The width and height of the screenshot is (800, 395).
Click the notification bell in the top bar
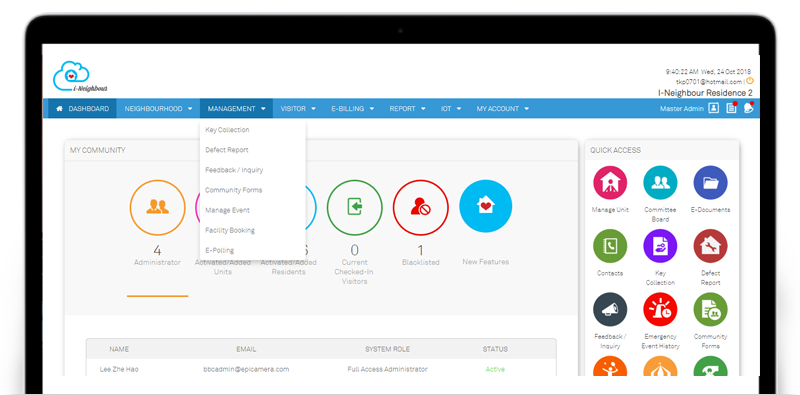click(x=748, y=108)
